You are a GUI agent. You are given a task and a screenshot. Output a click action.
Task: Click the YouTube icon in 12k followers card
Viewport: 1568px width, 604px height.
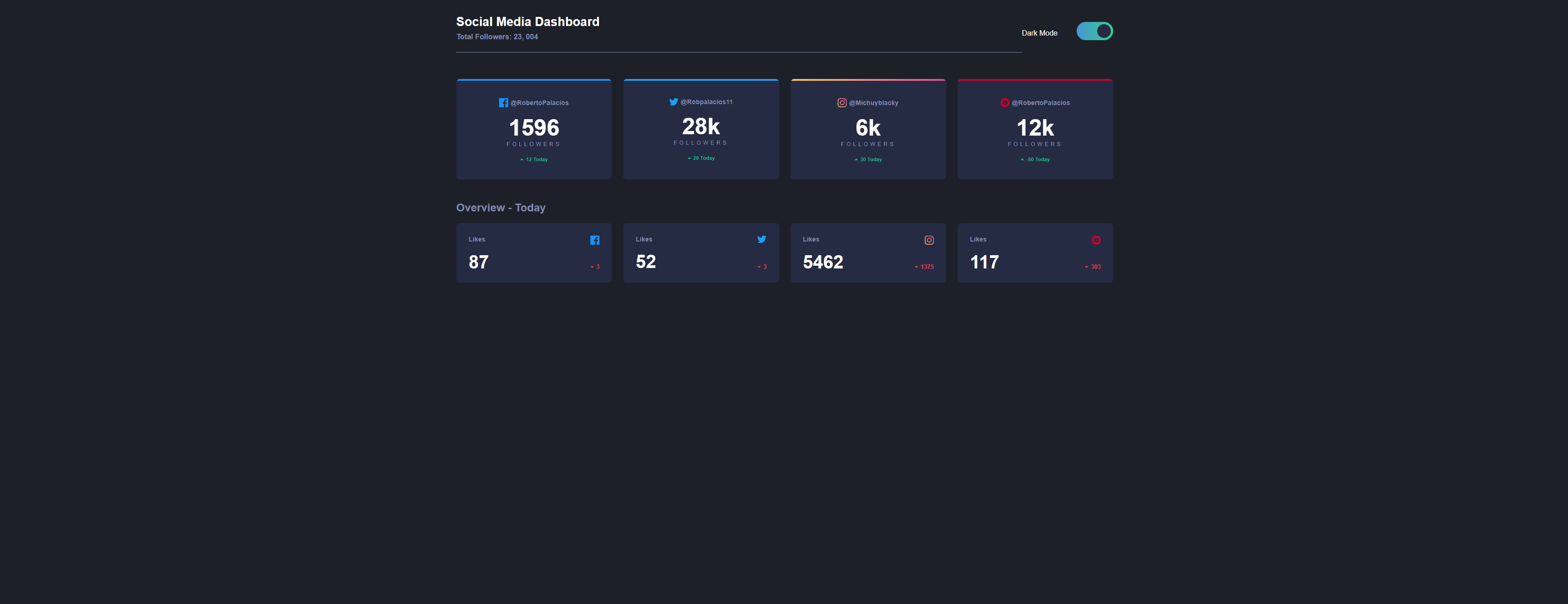coord(1004,103)
